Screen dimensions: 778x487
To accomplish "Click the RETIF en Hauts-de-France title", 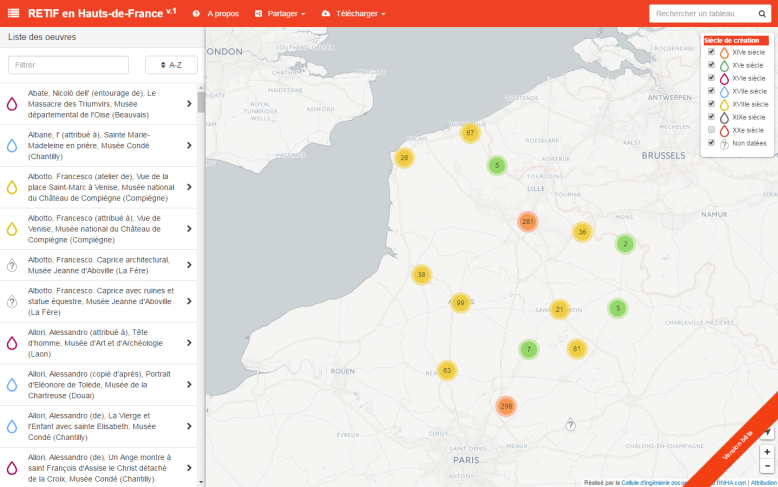I will click(x=94, y=13).
